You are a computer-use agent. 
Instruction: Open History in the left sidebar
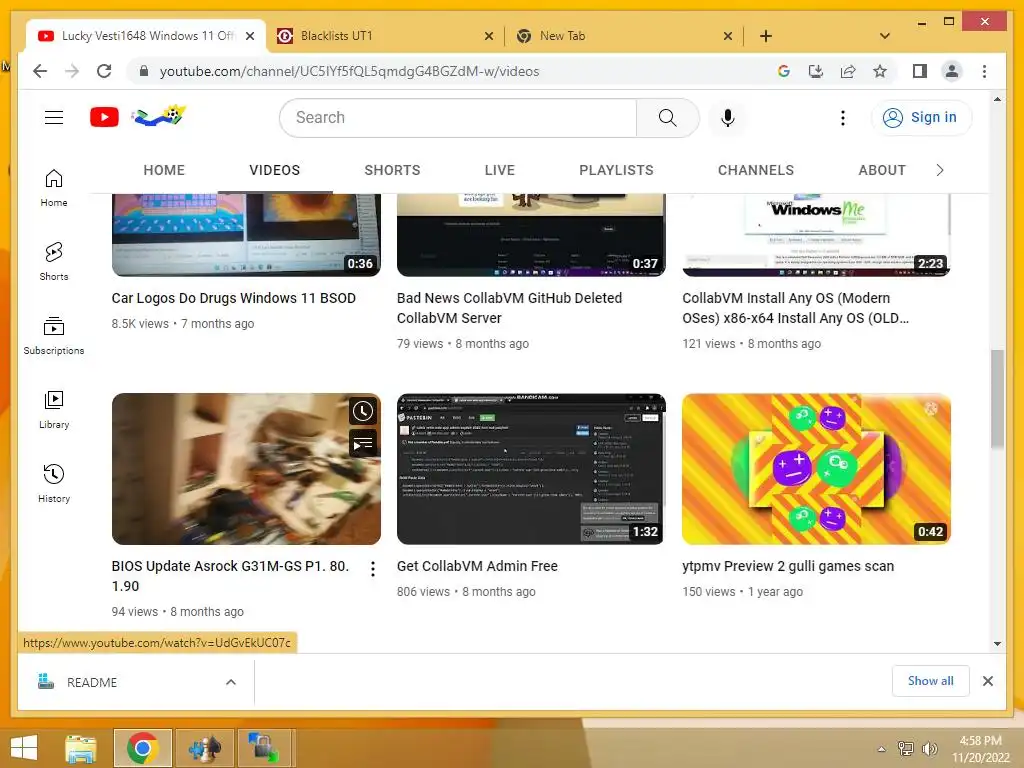coord(54,483)
